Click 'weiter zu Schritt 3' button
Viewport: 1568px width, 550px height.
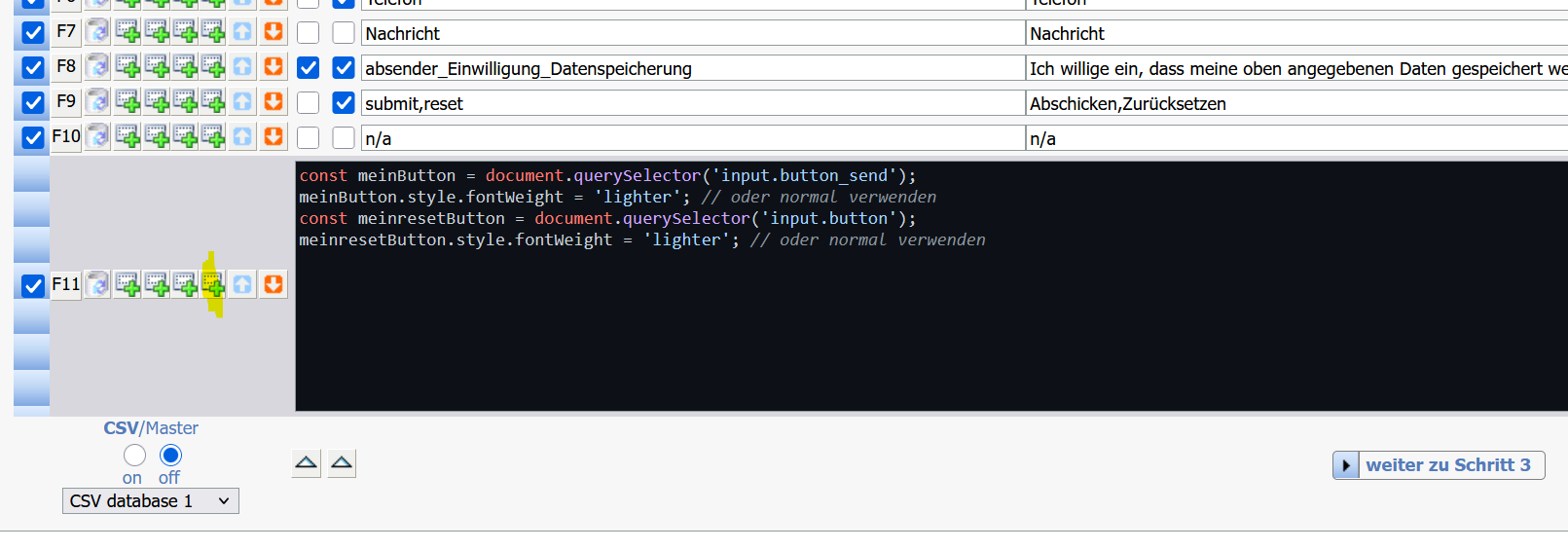click(1438, 465)
